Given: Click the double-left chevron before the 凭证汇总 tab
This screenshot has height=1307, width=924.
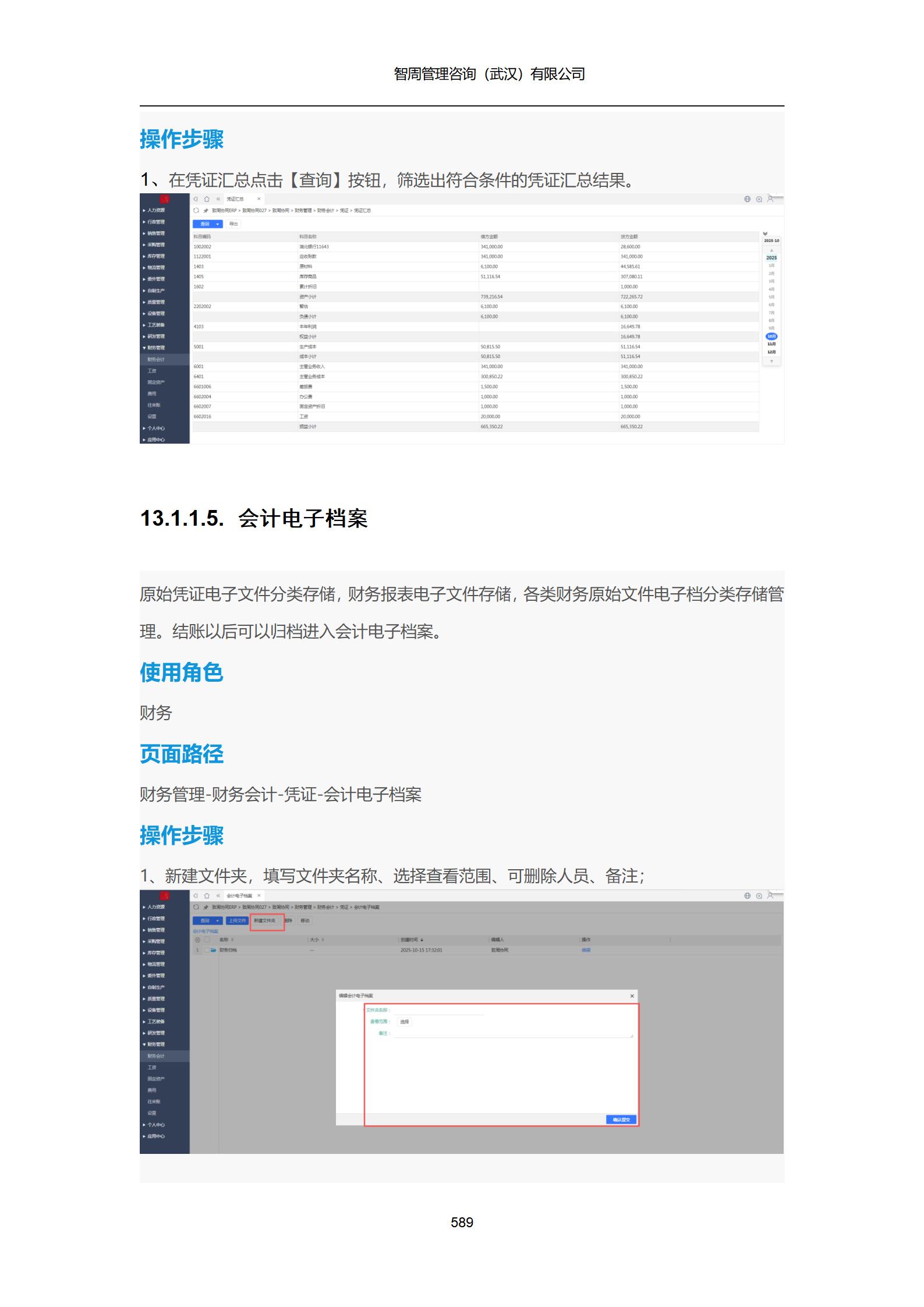Looking at the screenshot, I should [x=218, y=199].
